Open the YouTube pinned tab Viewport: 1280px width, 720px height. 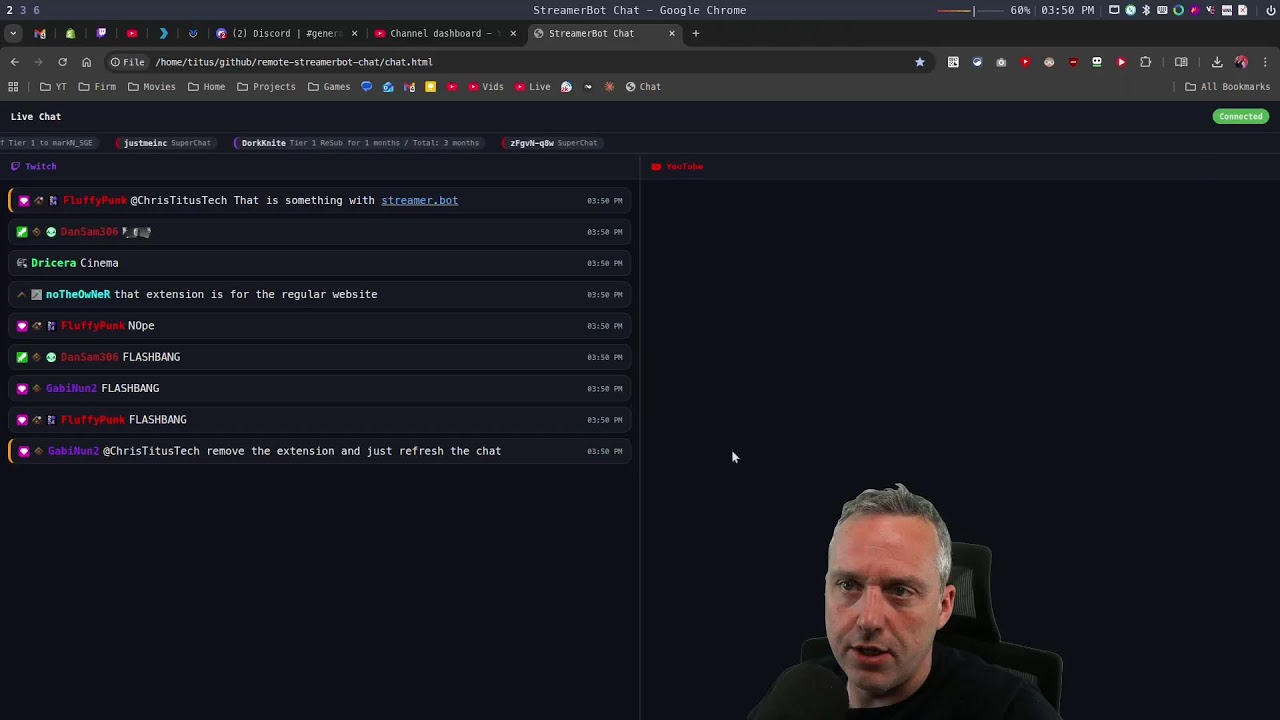point(132,33)
